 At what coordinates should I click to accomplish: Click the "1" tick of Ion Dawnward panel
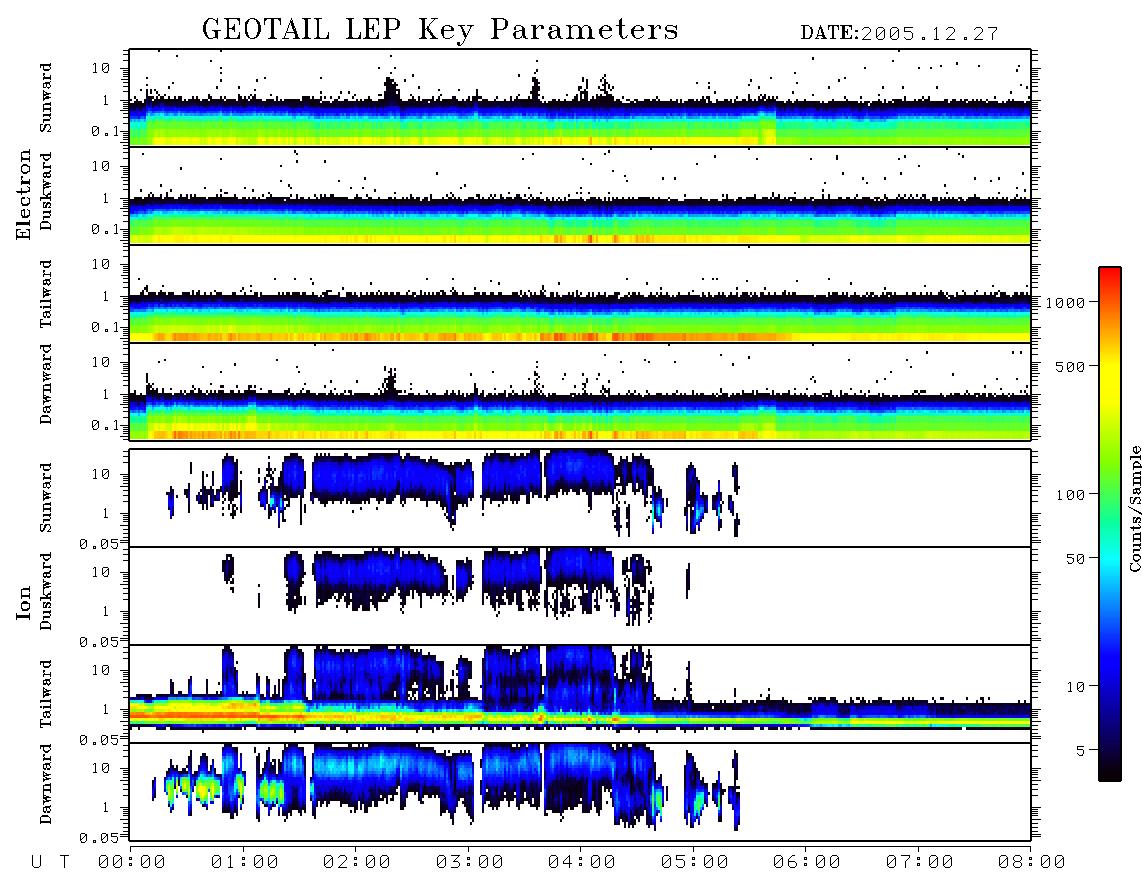[x=106, y=807]
